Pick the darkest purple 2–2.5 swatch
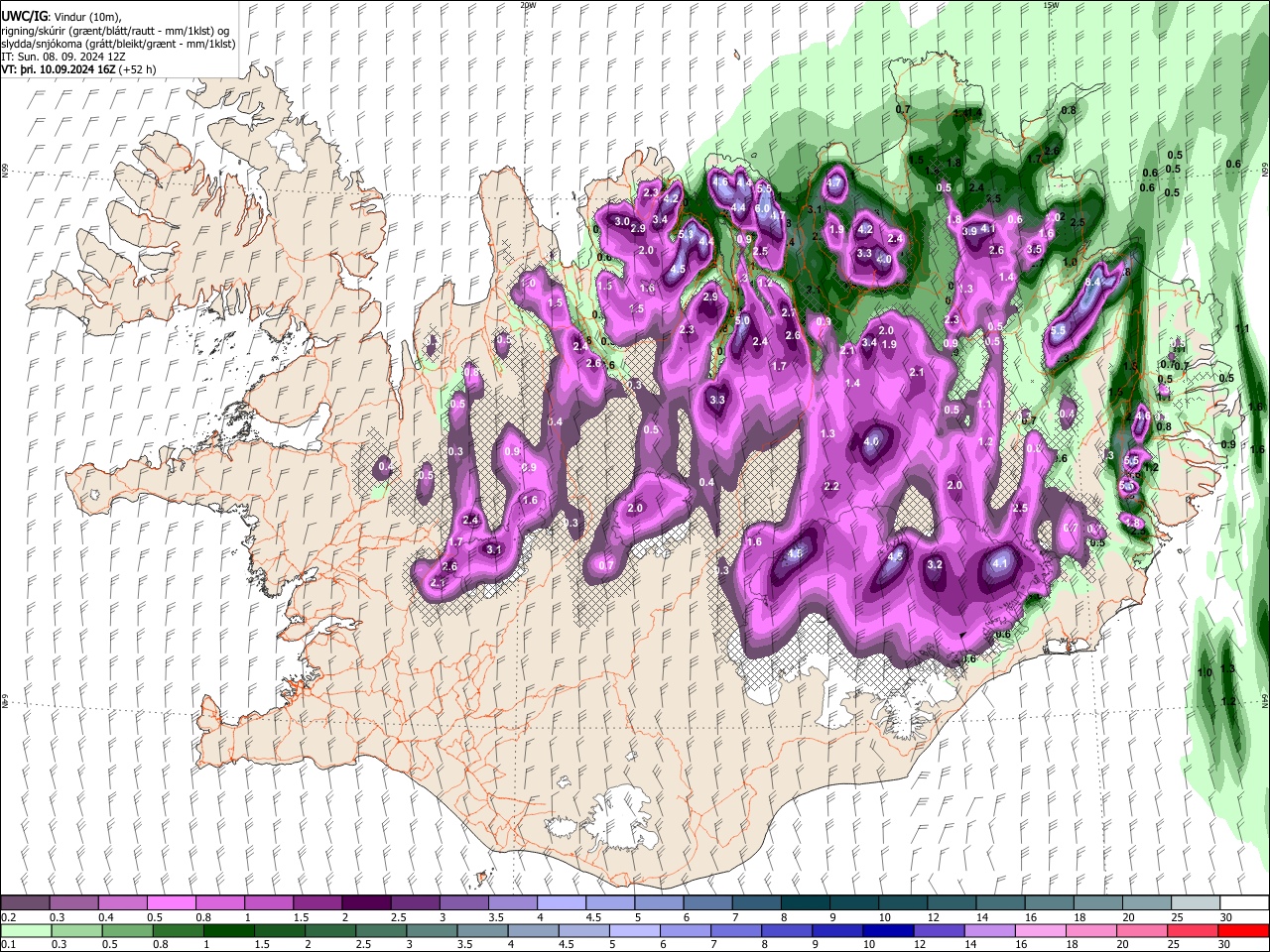Viewport: 1270px width, 952px height. (x=366, y=903)
